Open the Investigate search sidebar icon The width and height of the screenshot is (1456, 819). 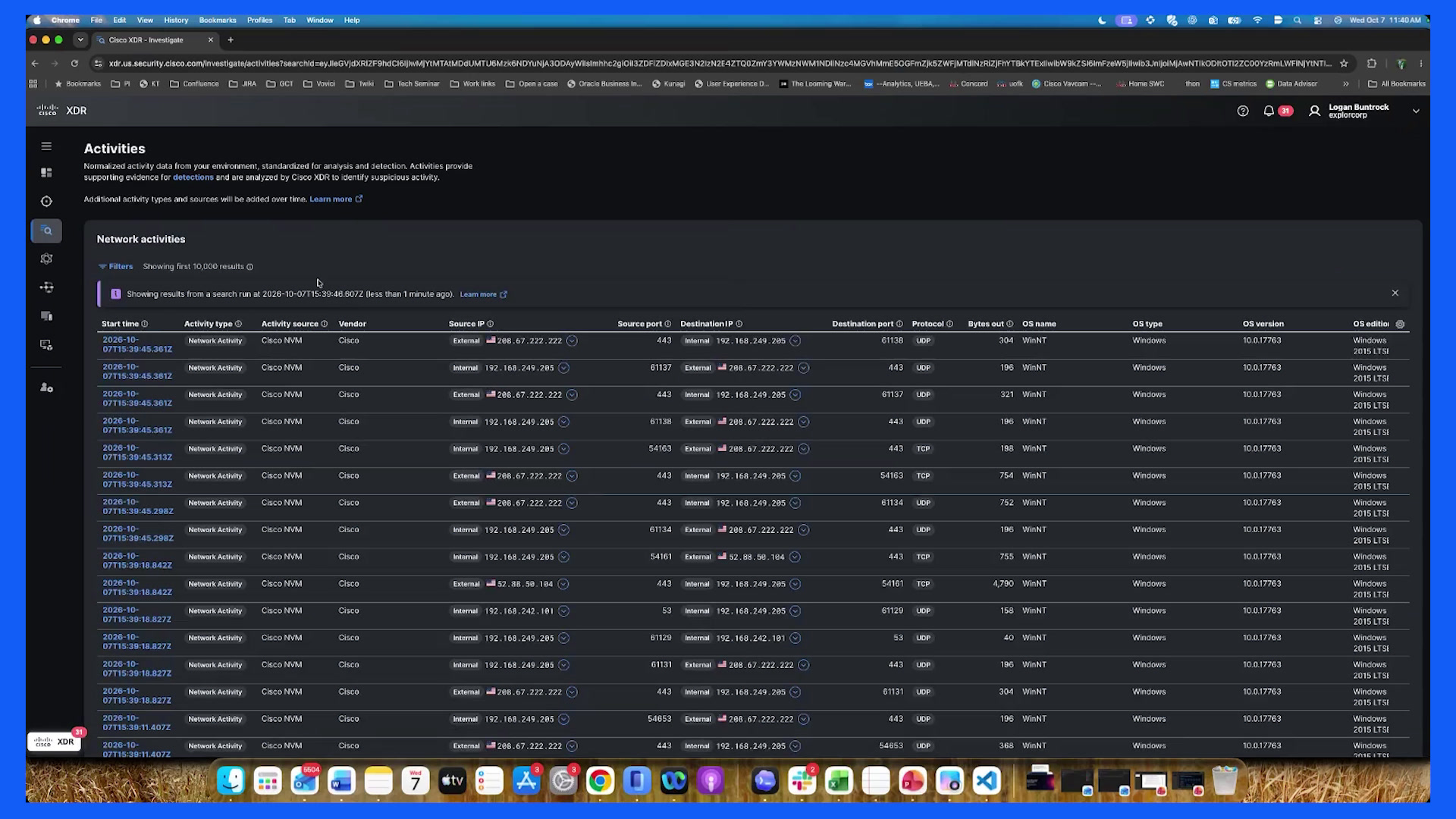coord(46,231)
